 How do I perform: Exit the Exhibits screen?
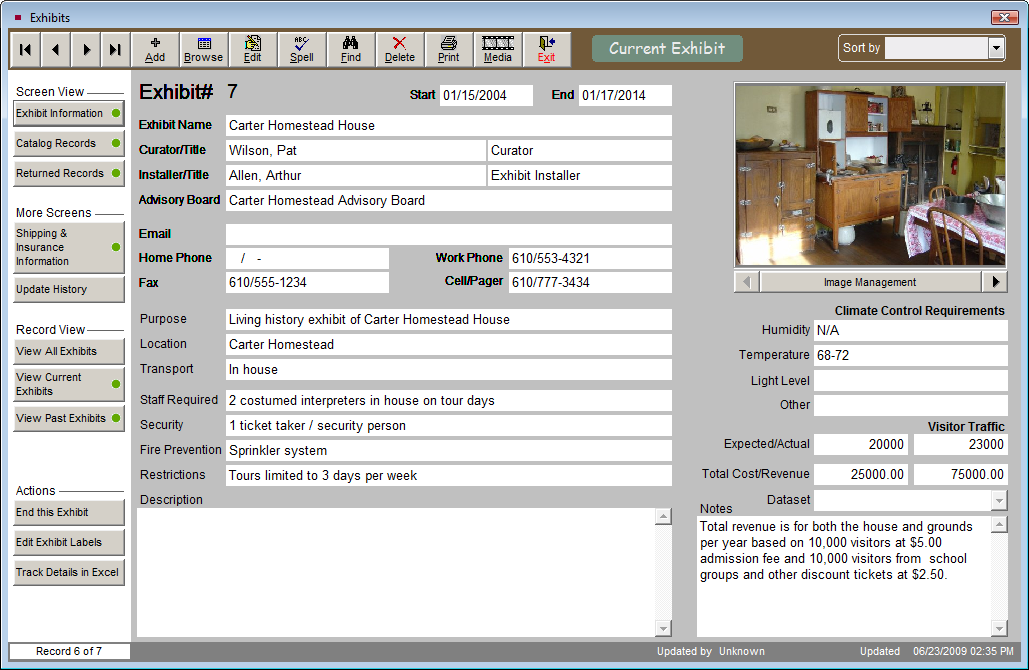(547, 48)
